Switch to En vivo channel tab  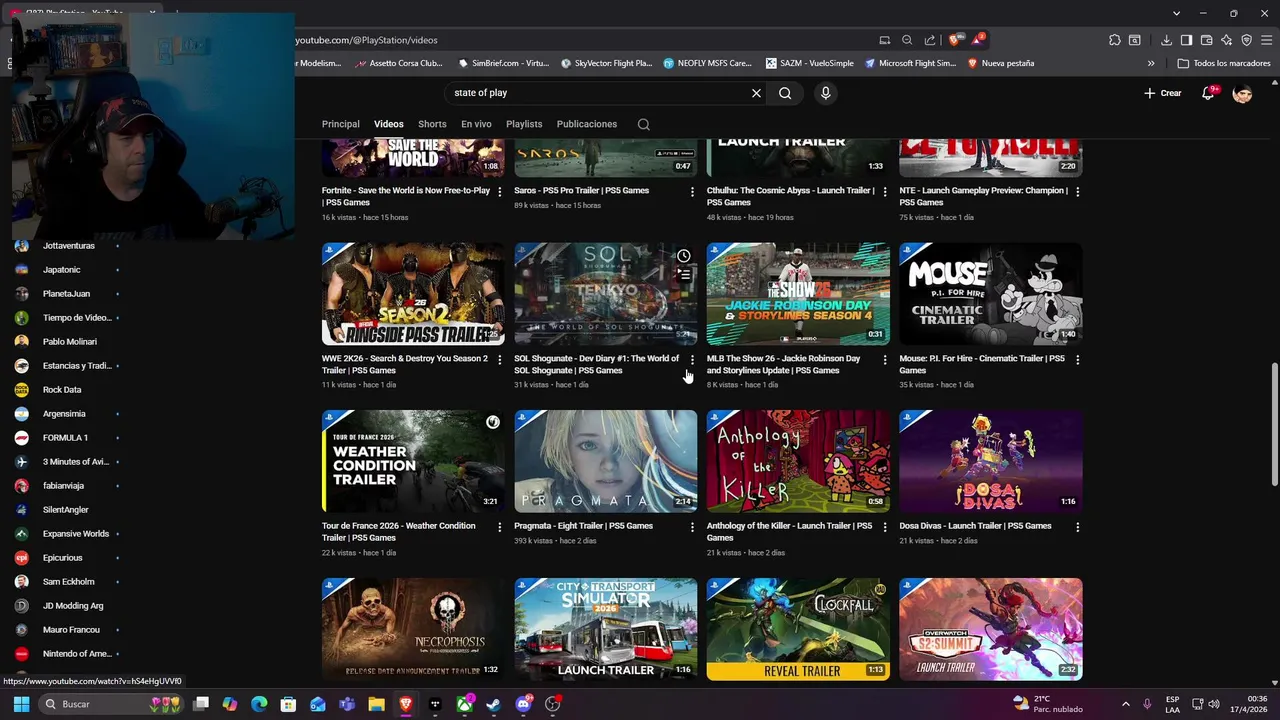476,124
